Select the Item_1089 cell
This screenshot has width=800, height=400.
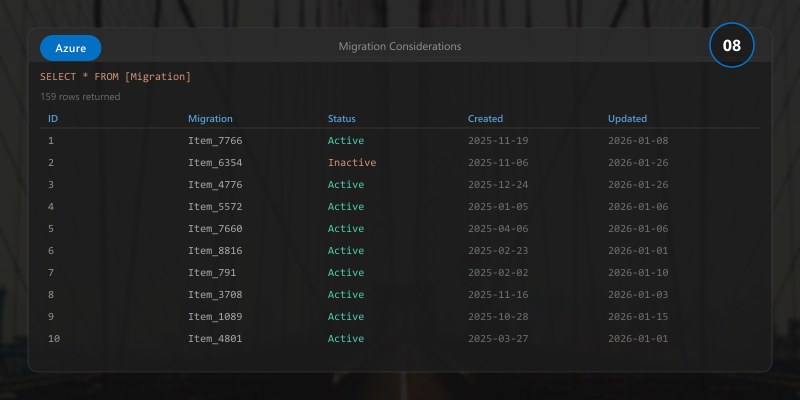(215, 316)
